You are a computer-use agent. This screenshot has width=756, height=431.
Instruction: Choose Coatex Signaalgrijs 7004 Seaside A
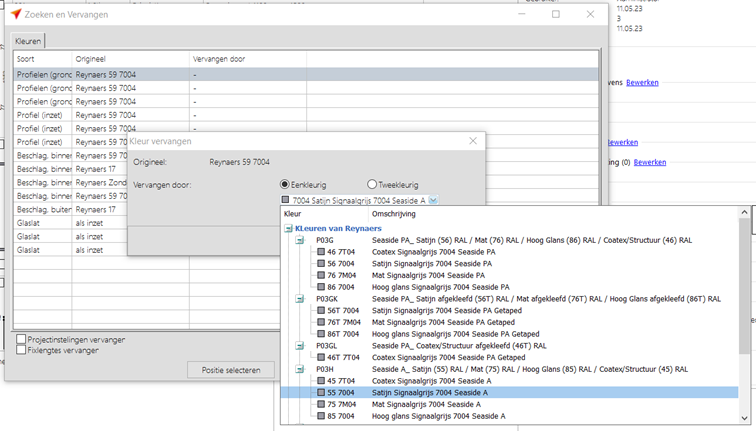pyautogui.click(x=432, y=381)
